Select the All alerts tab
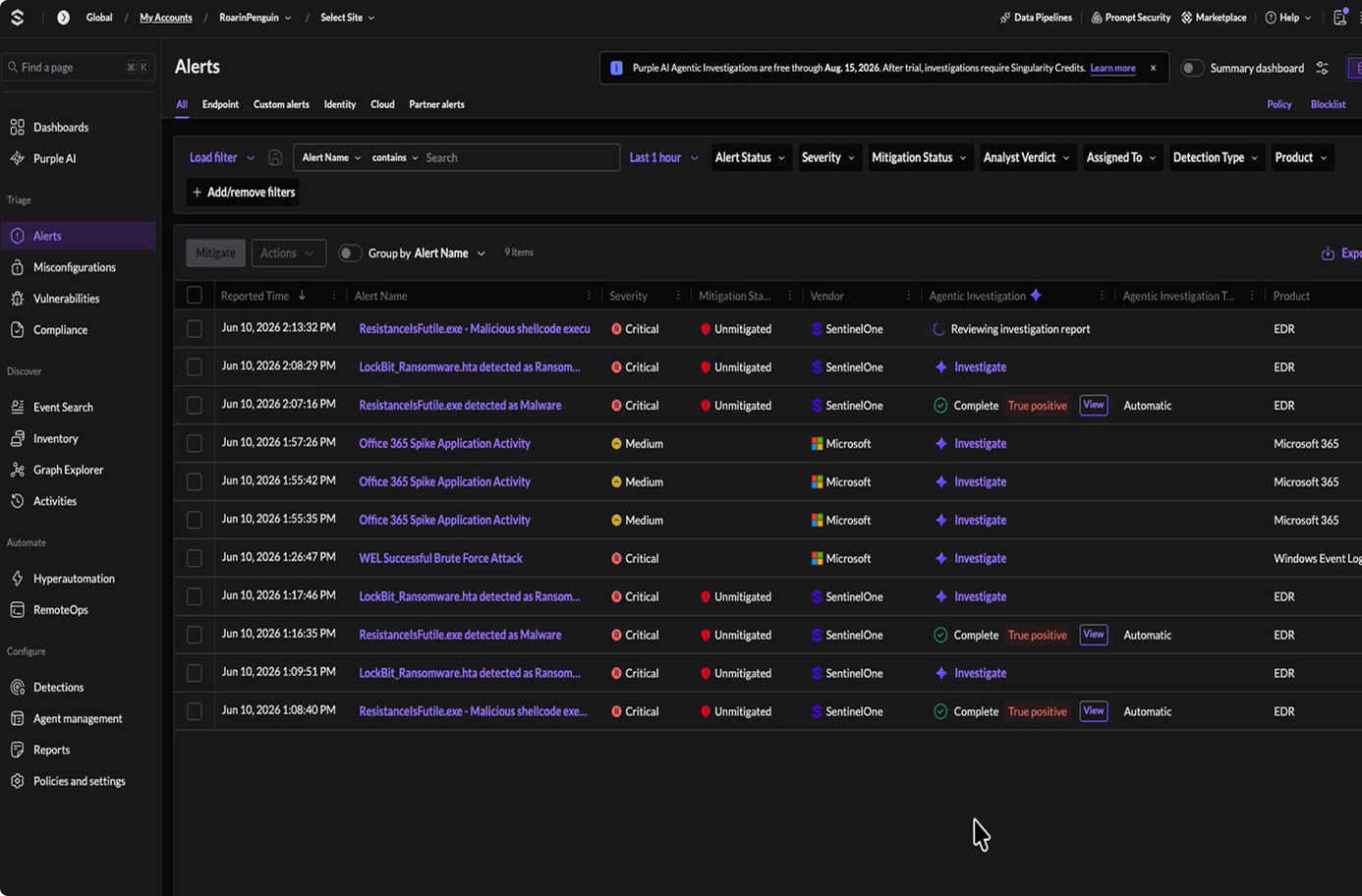This screenshot has width=1362, height=896. [x=182, y=104]
